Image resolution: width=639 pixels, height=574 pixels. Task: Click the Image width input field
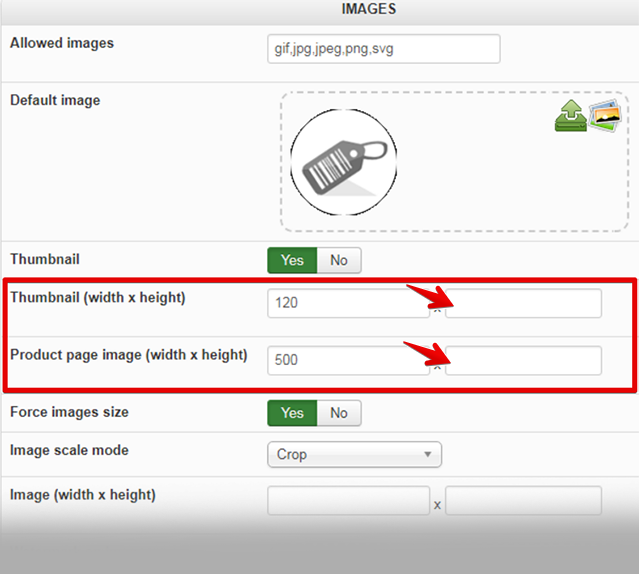(348, 500)
